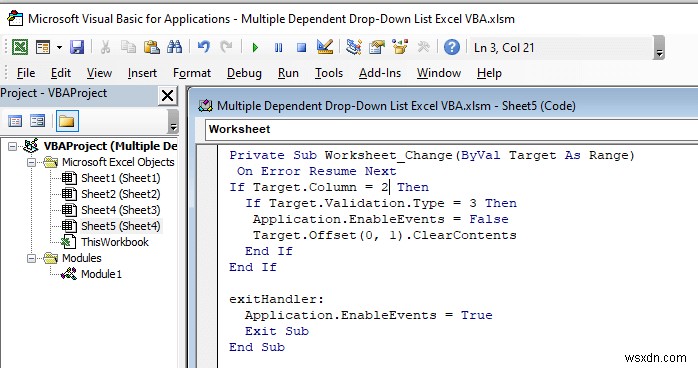Select Sheet1 (Sheet1) in project tree

tap(121, 178)
